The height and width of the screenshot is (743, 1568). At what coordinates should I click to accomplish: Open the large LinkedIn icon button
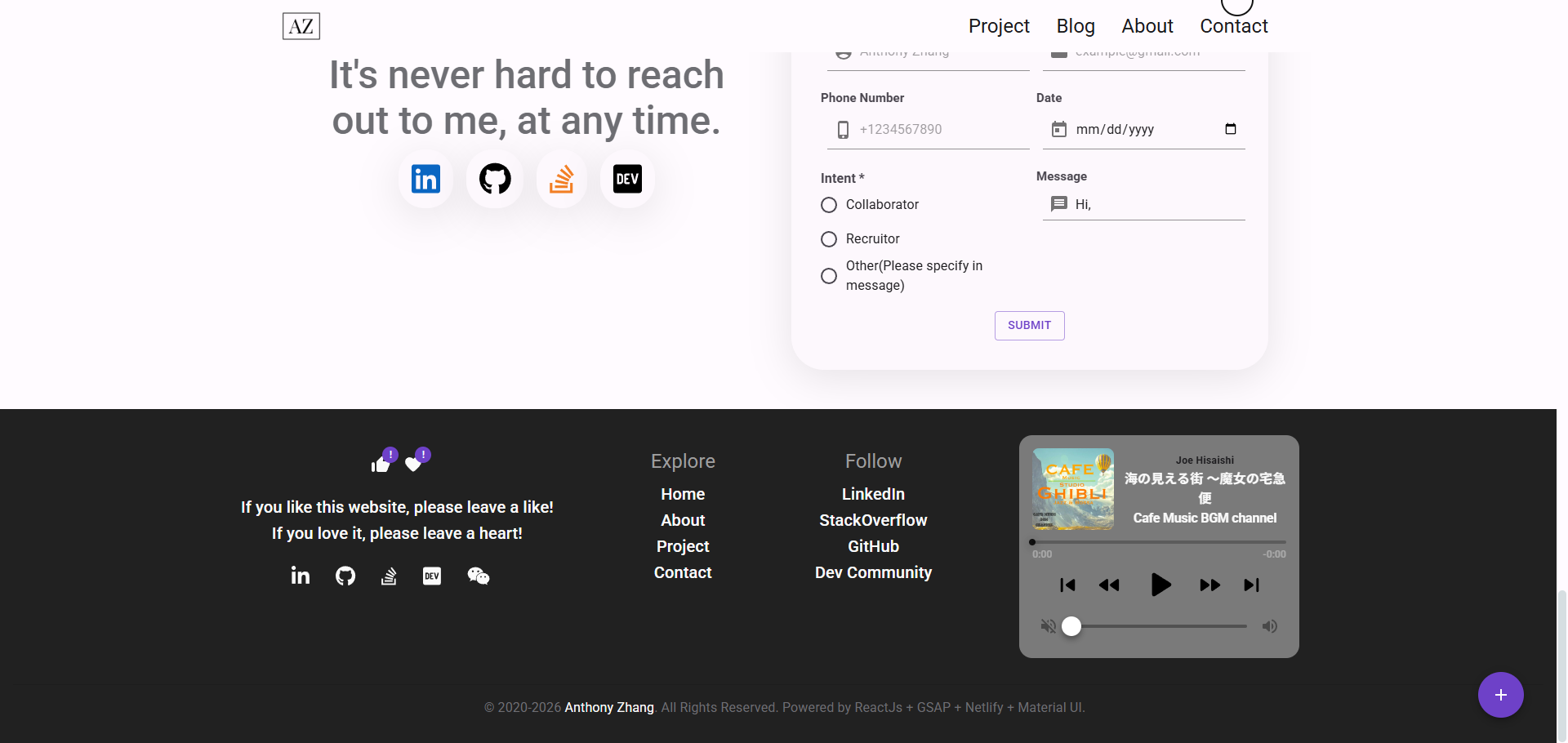(425, 179)
